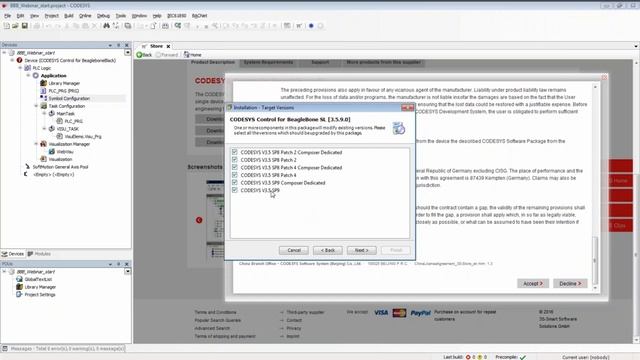640x360 pixels.
Task: Select the <Empty> row in Devices tree
Action: pyautogui.click(x=53, y=174)
